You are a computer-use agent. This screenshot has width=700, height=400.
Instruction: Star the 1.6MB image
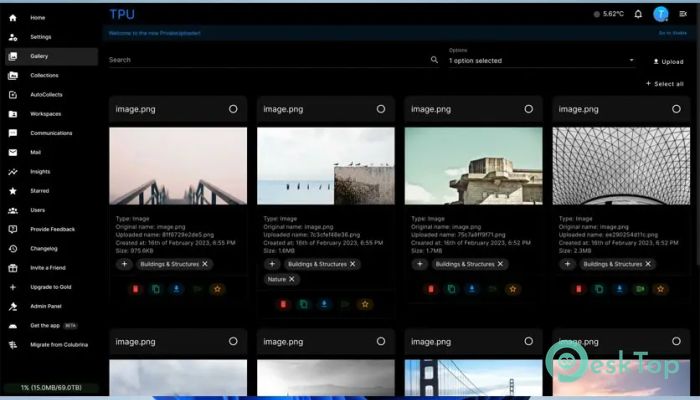point(365,304)
